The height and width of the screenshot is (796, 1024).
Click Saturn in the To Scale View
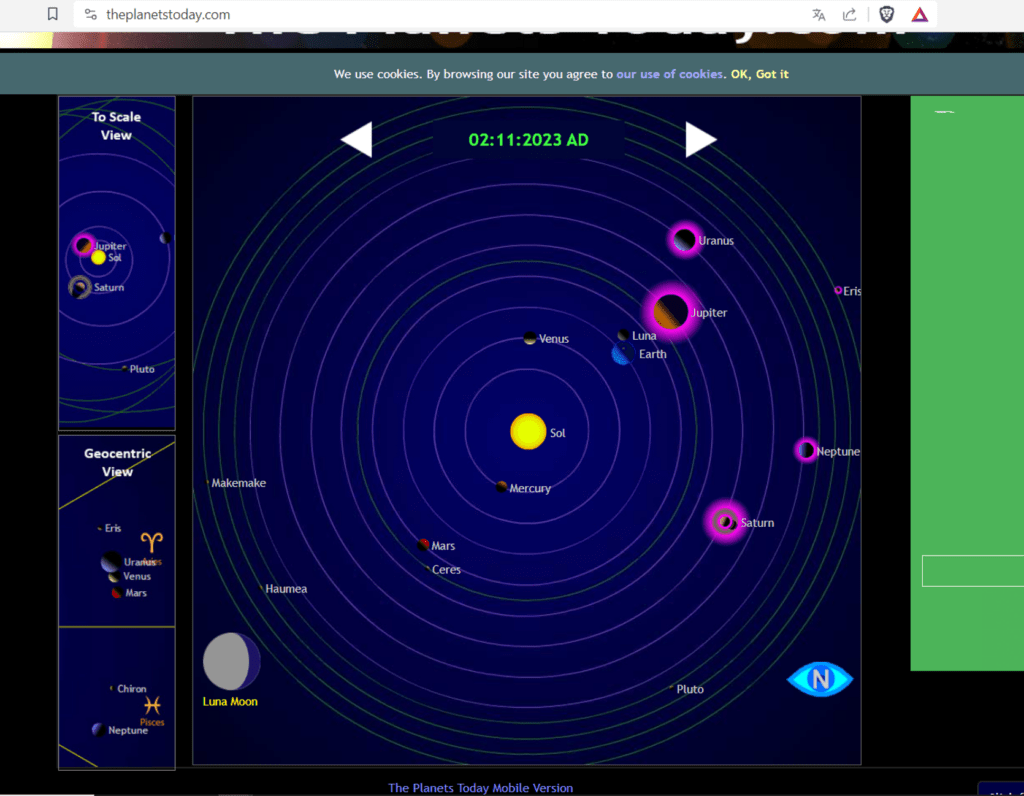[x=80, y=287]
